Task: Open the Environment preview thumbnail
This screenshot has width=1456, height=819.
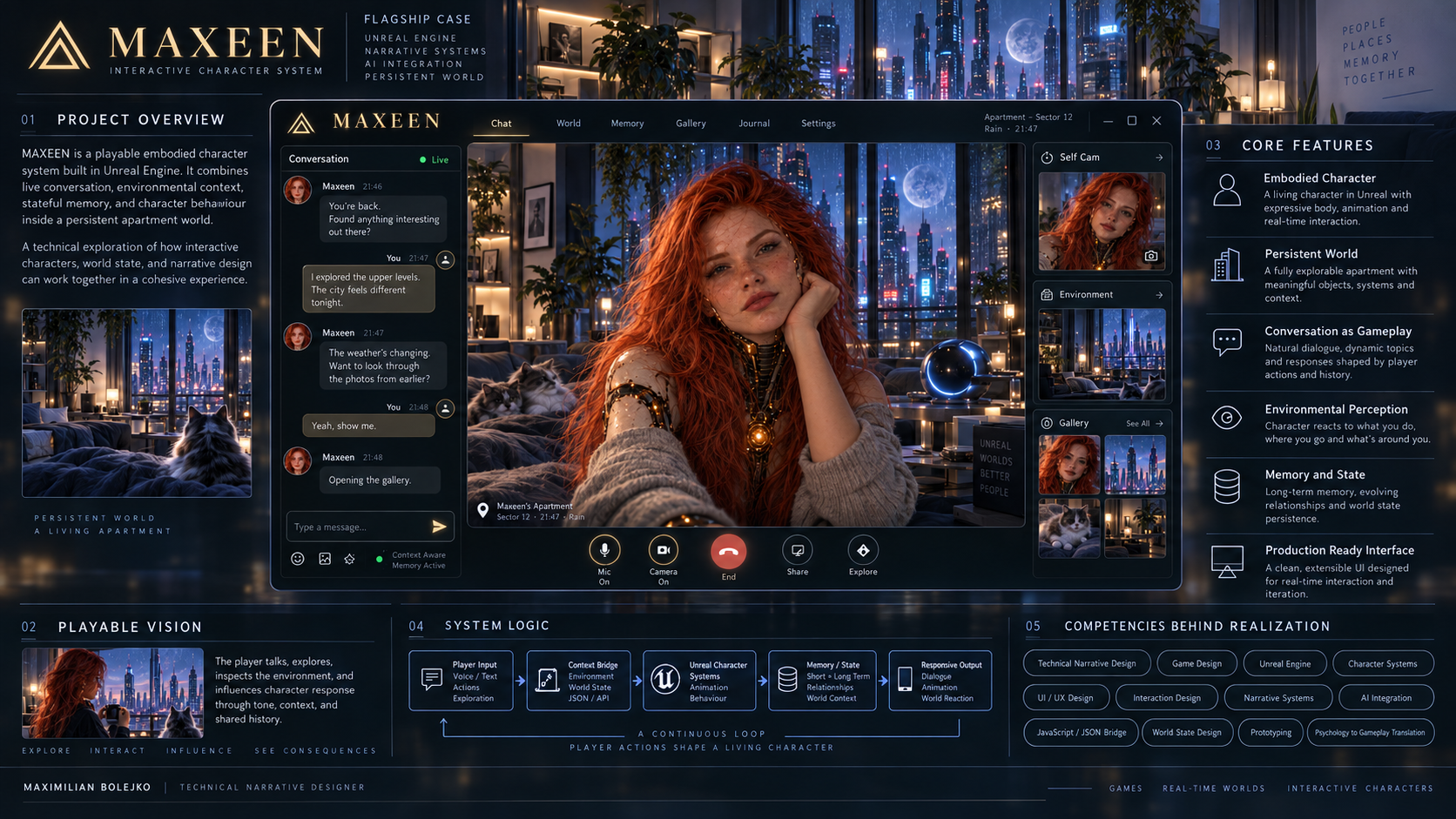Action: click(1102, 353)
